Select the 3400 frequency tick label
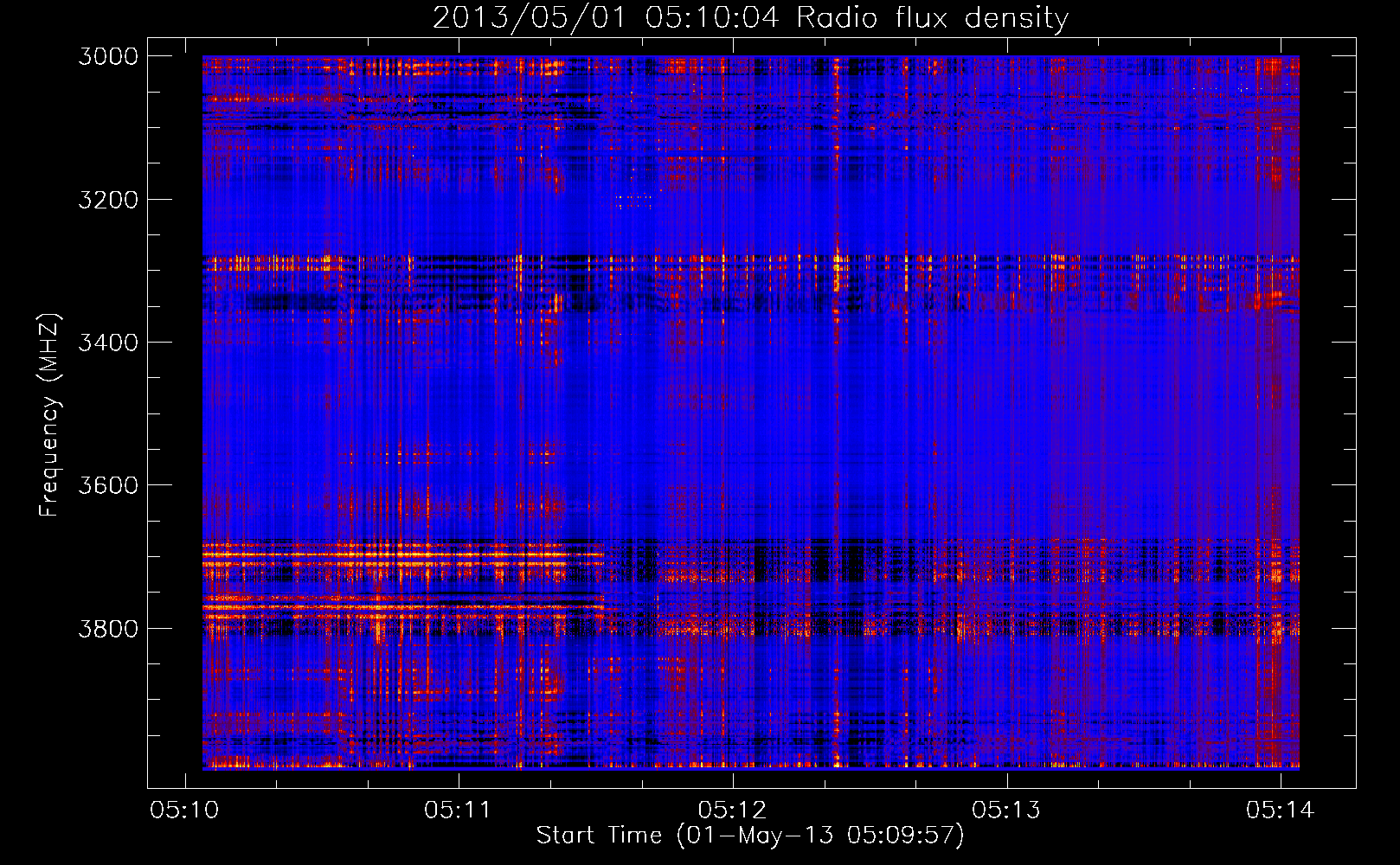1400x865 pixels. tap(108, 343)
